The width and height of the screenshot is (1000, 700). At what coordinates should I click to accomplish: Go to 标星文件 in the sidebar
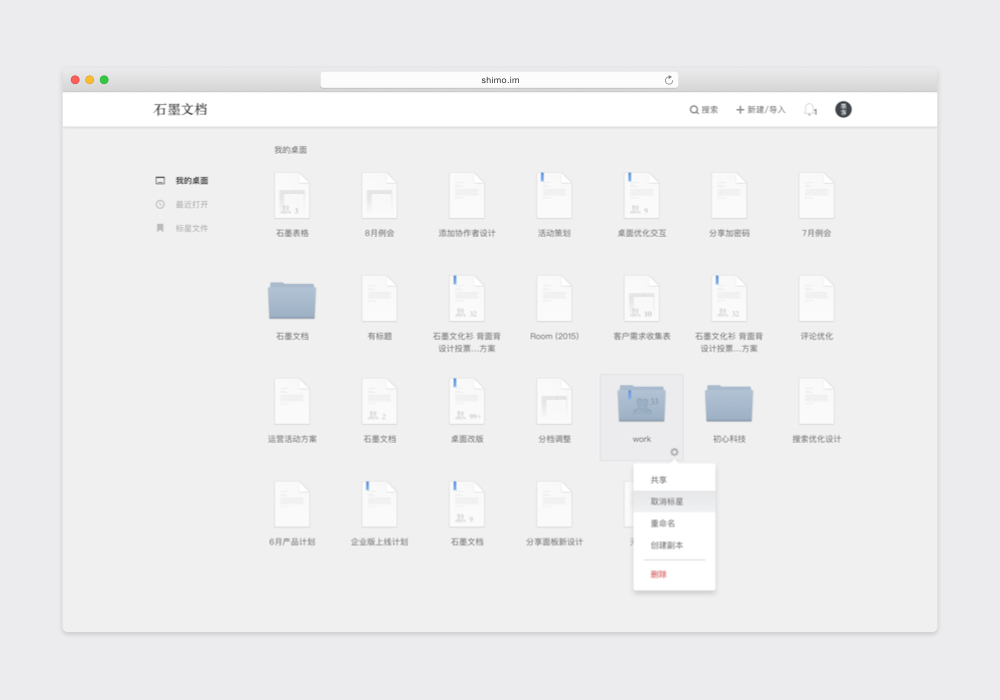coord(191,229)
